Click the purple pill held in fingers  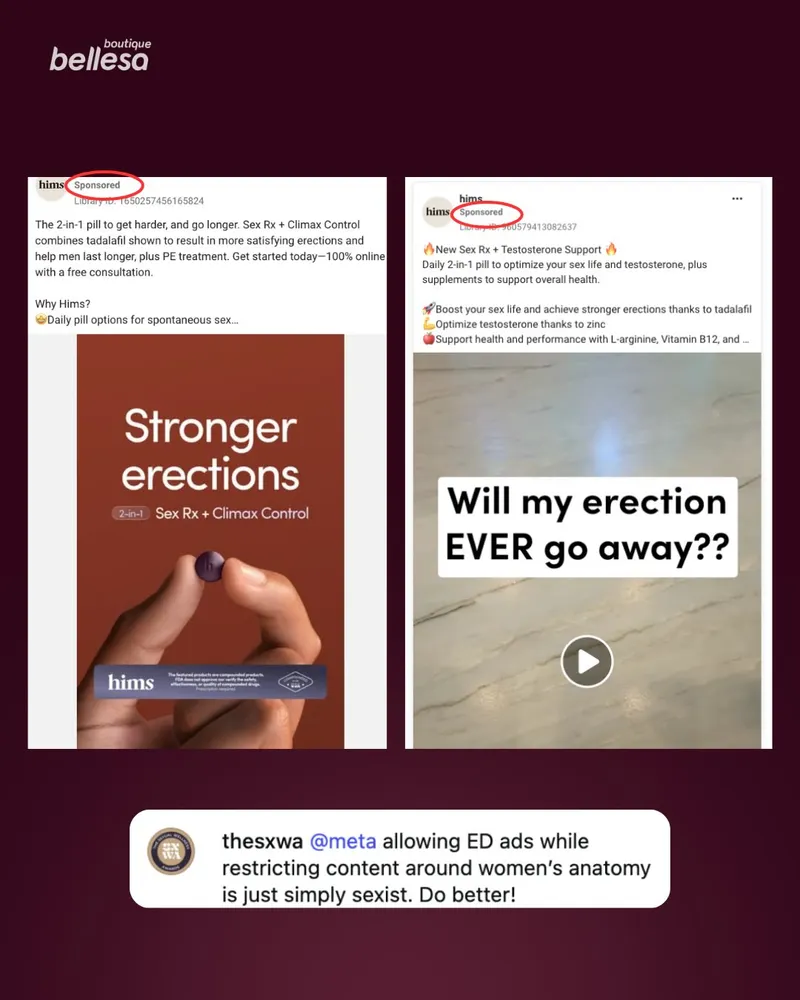pos(209,566)
